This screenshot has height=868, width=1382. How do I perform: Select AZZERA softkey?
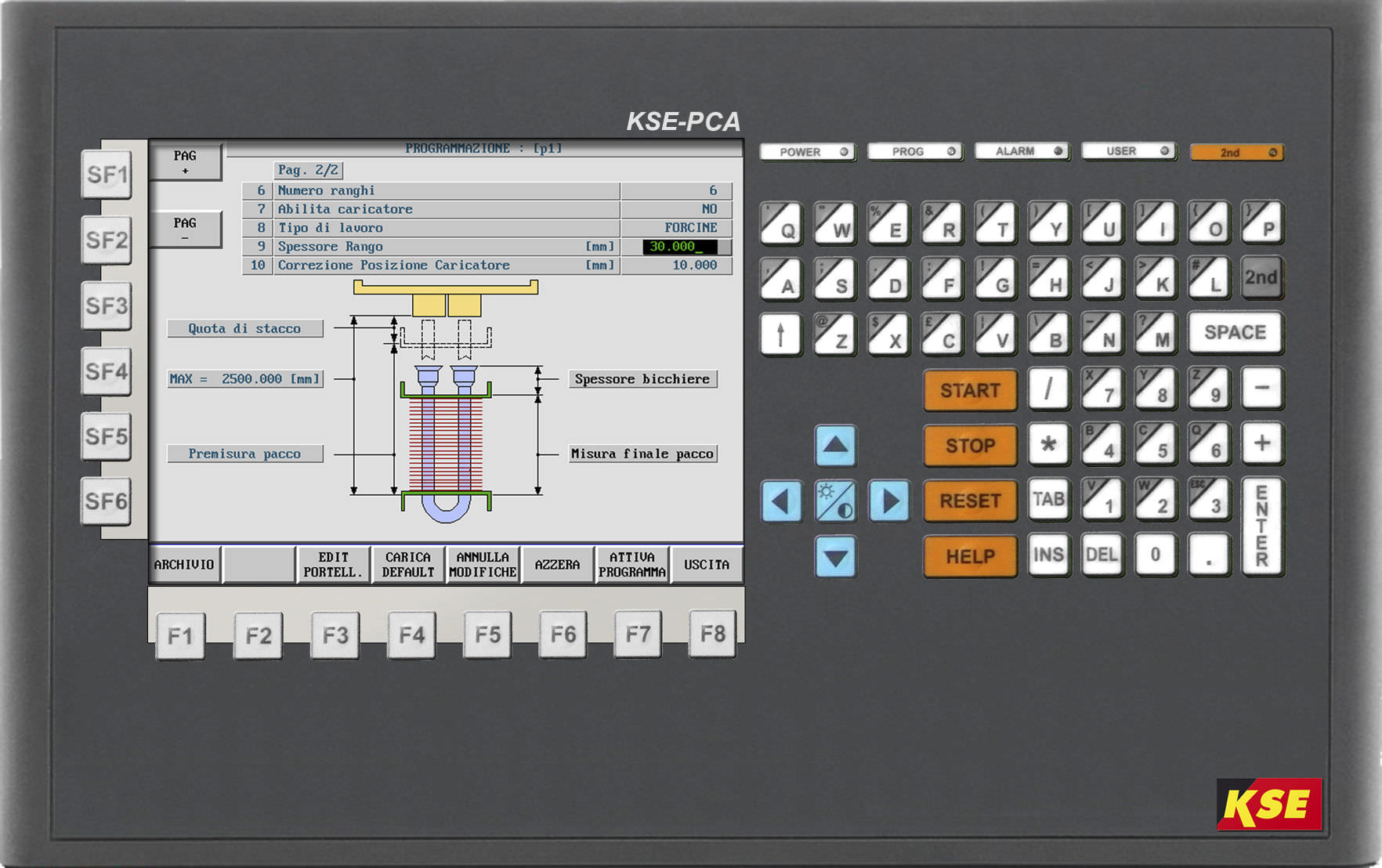pyautogui.click(x=557, y=565)
